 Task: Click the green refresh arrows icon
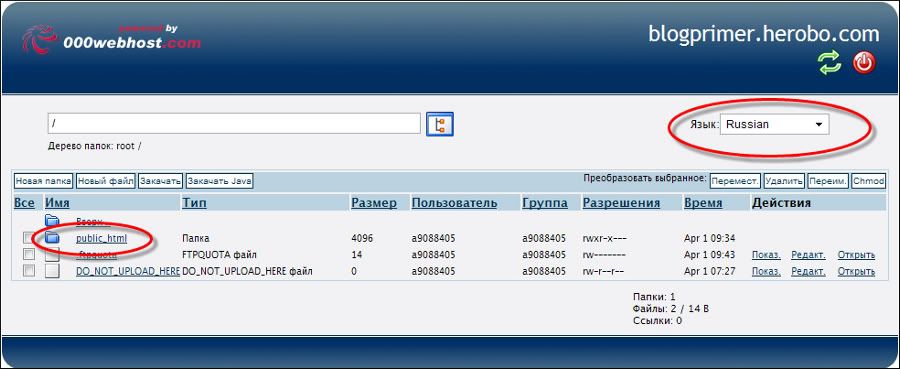point(829,63)
